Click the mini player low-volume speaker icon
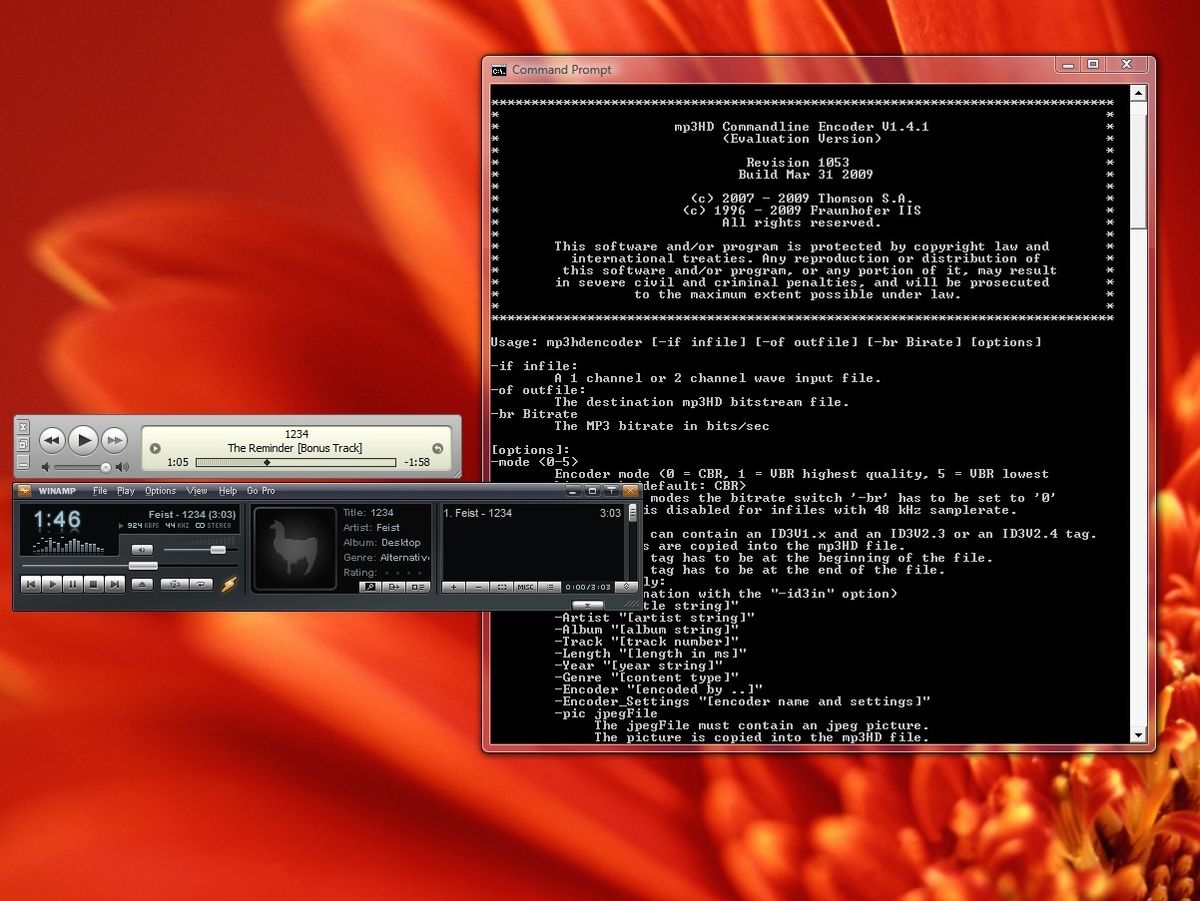Viewport: 1200px width, 901px height. [x=46, y=467]
